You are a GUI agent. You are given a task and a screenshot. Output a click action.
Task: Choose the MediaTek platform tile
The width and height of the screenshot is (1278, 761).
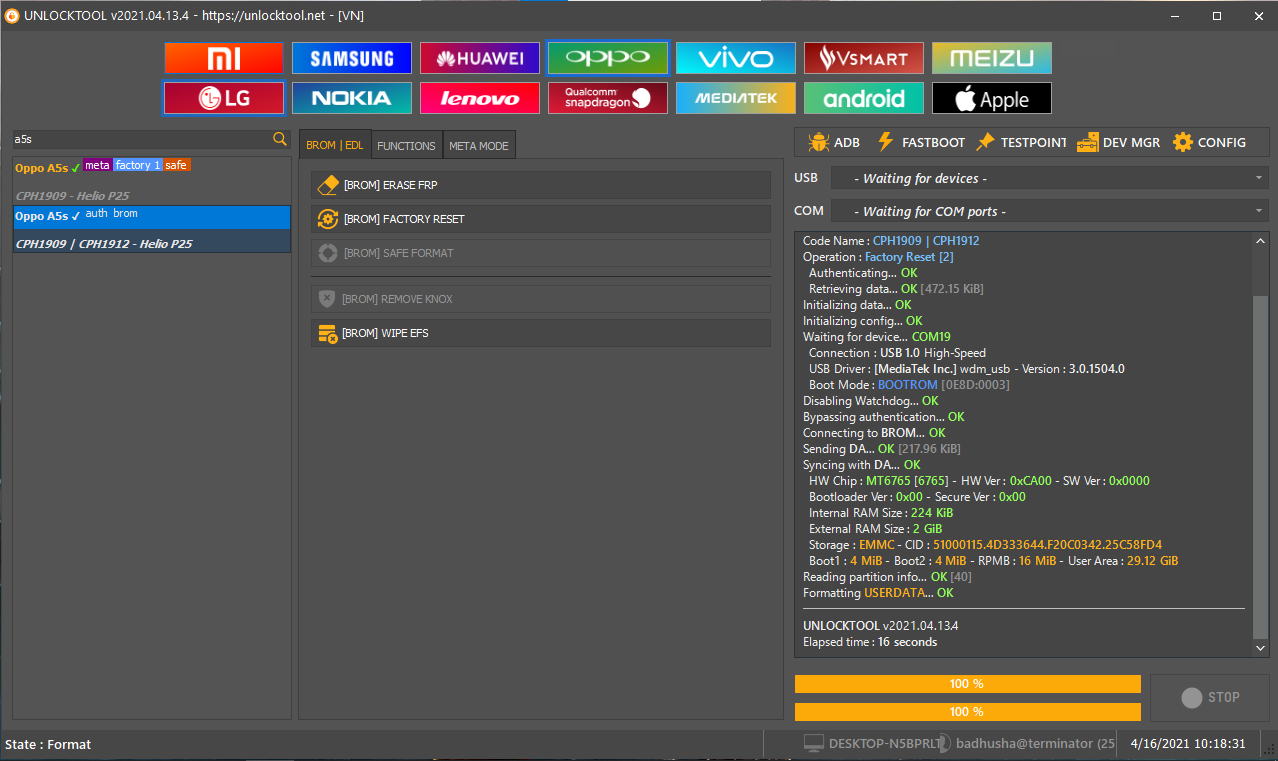pyautogui.click(x=736, y=98)
